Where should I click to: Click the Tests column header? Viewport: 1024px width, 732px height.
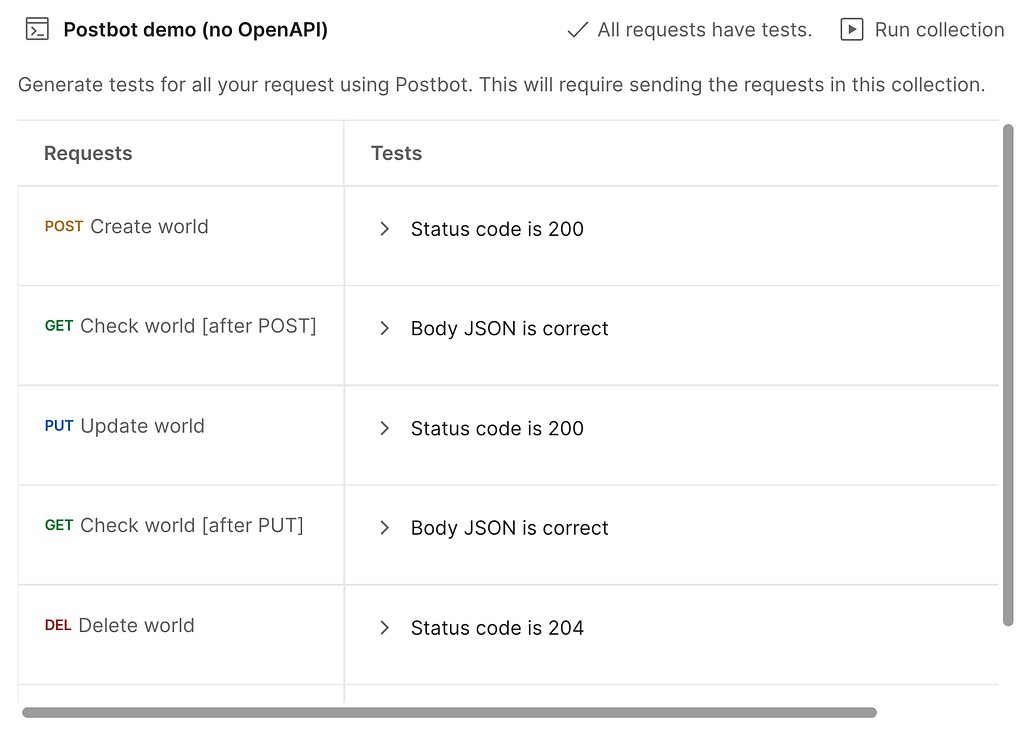[396, 153]
